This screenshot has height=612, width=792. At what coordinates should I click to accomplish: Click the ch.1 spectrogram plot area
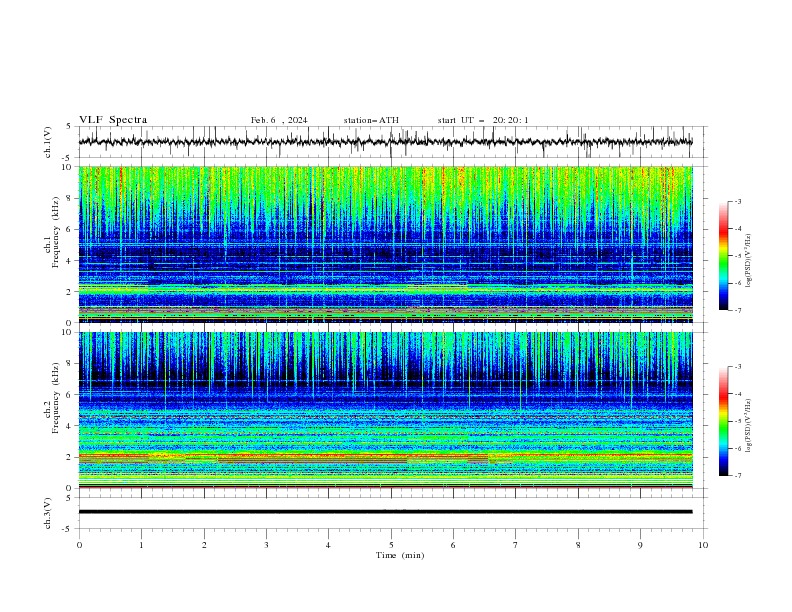tap(385, 244)
